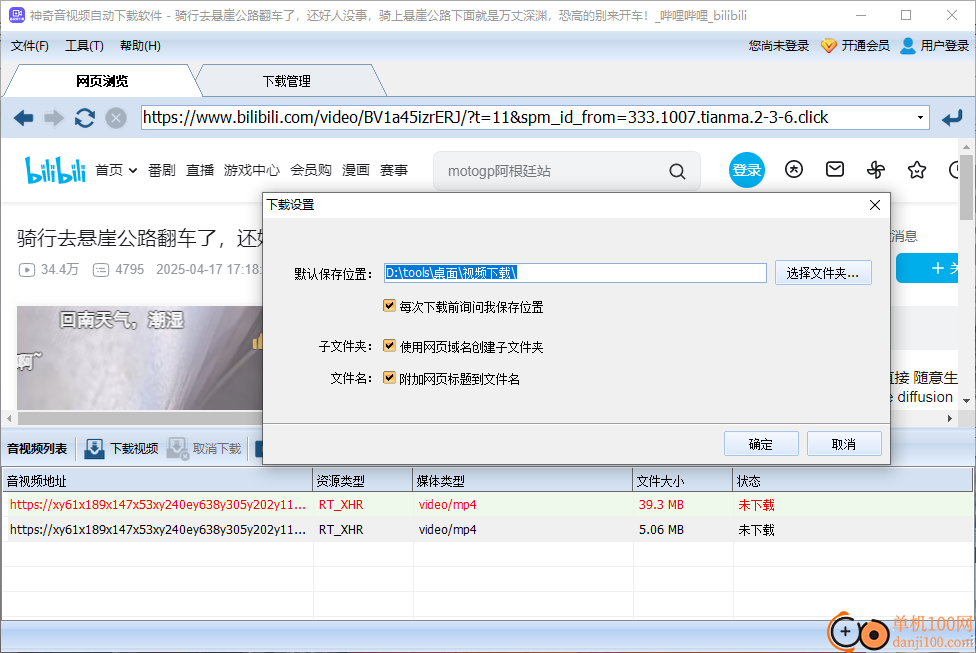Click the 下载视频 toolbar button

click(x=121, y=448)
